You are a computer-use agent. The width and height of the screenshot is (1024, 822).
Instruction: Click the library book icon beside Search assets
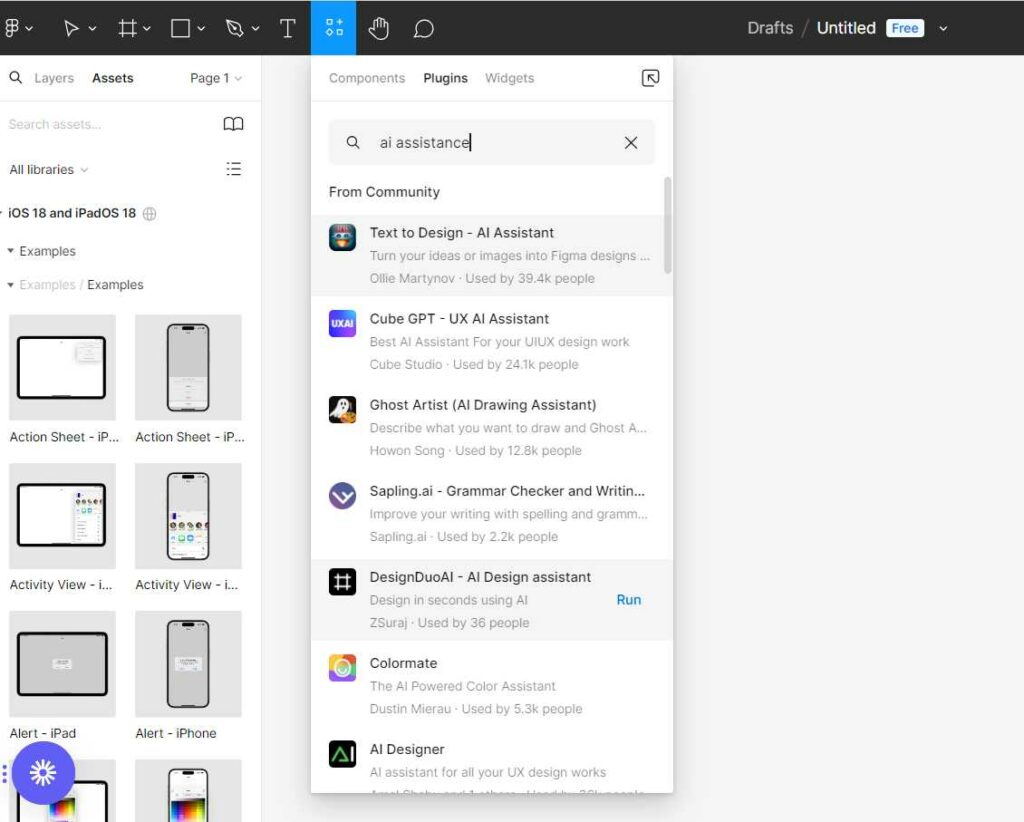point(233,124)
